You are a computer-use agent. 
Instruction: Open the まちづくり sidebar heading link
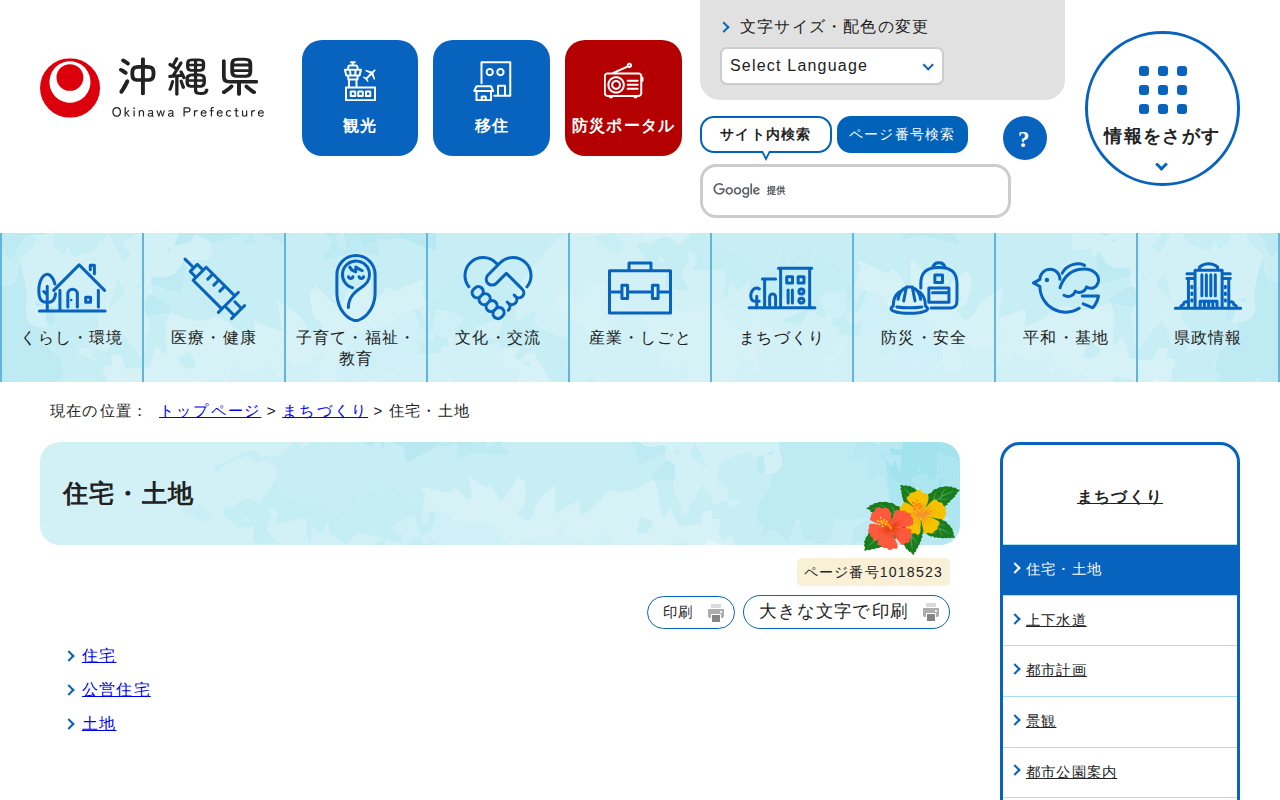coord(1120,497)
